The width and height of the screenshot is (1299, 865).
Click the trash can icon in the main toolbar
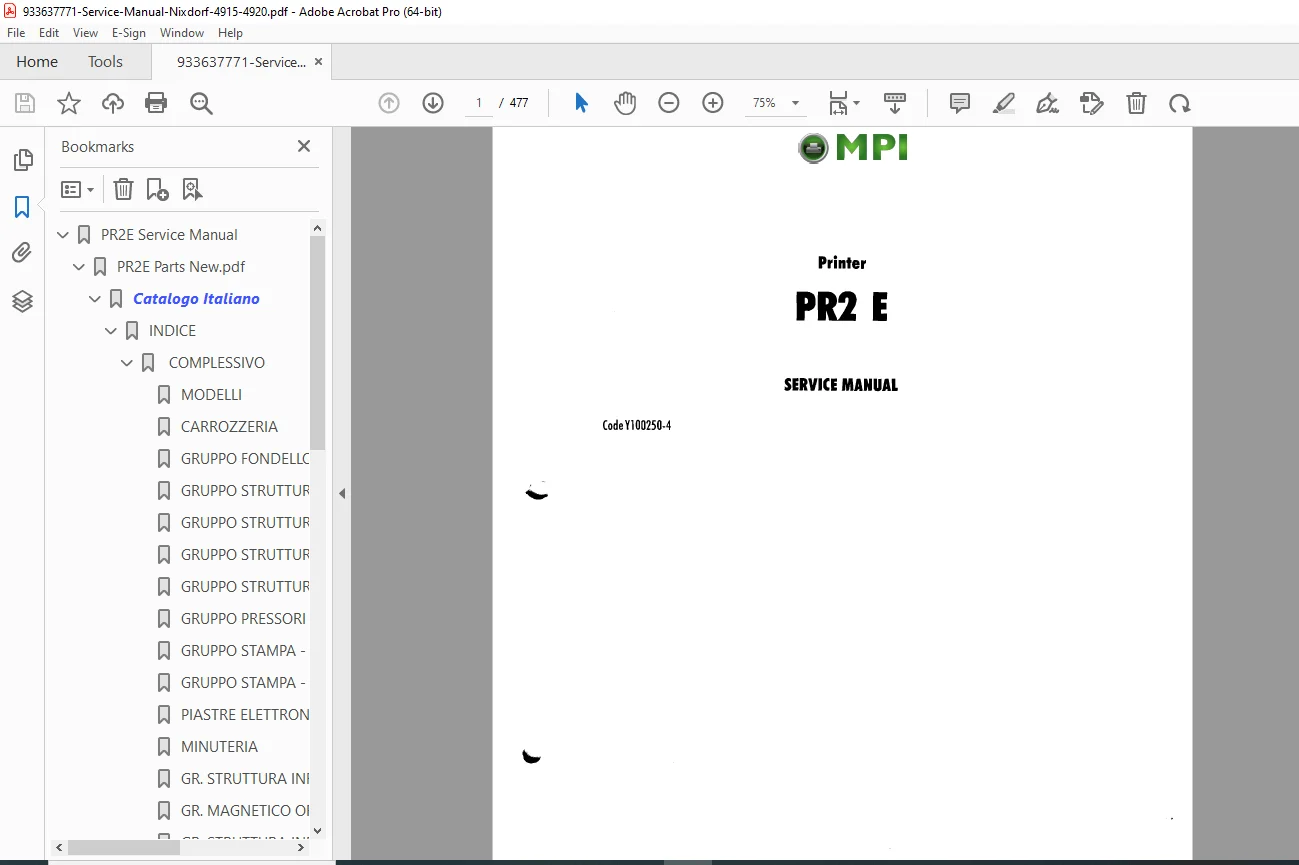pyautogui.click(x=1136, y=103)
